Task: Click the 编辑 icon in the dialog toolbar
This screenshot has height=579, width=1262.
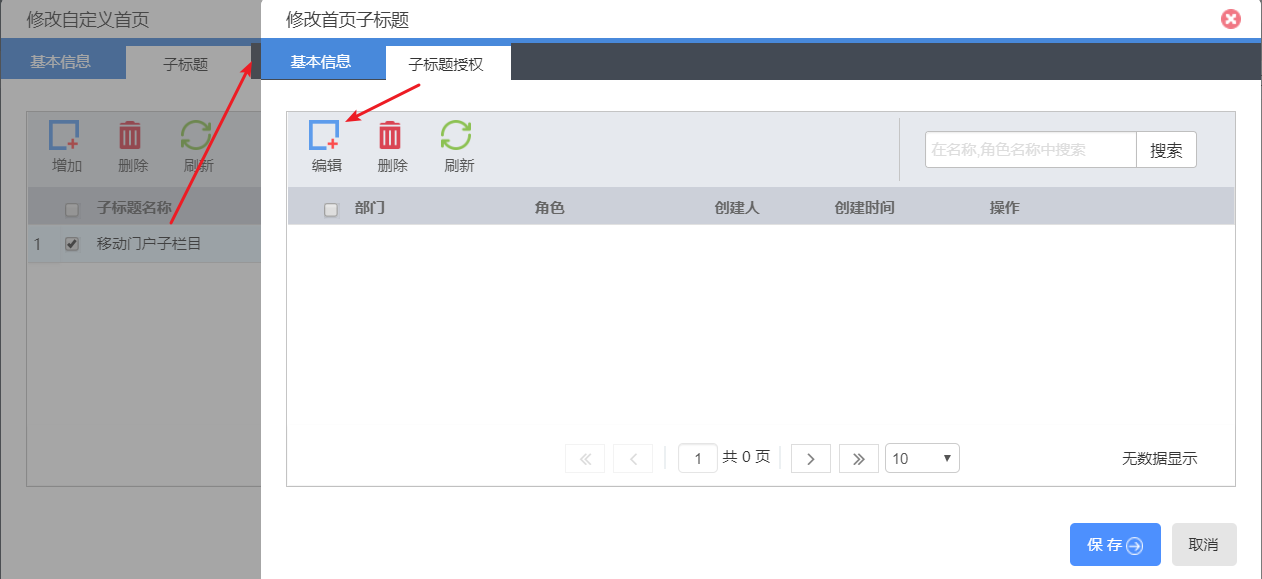Action: pos(325,137)
